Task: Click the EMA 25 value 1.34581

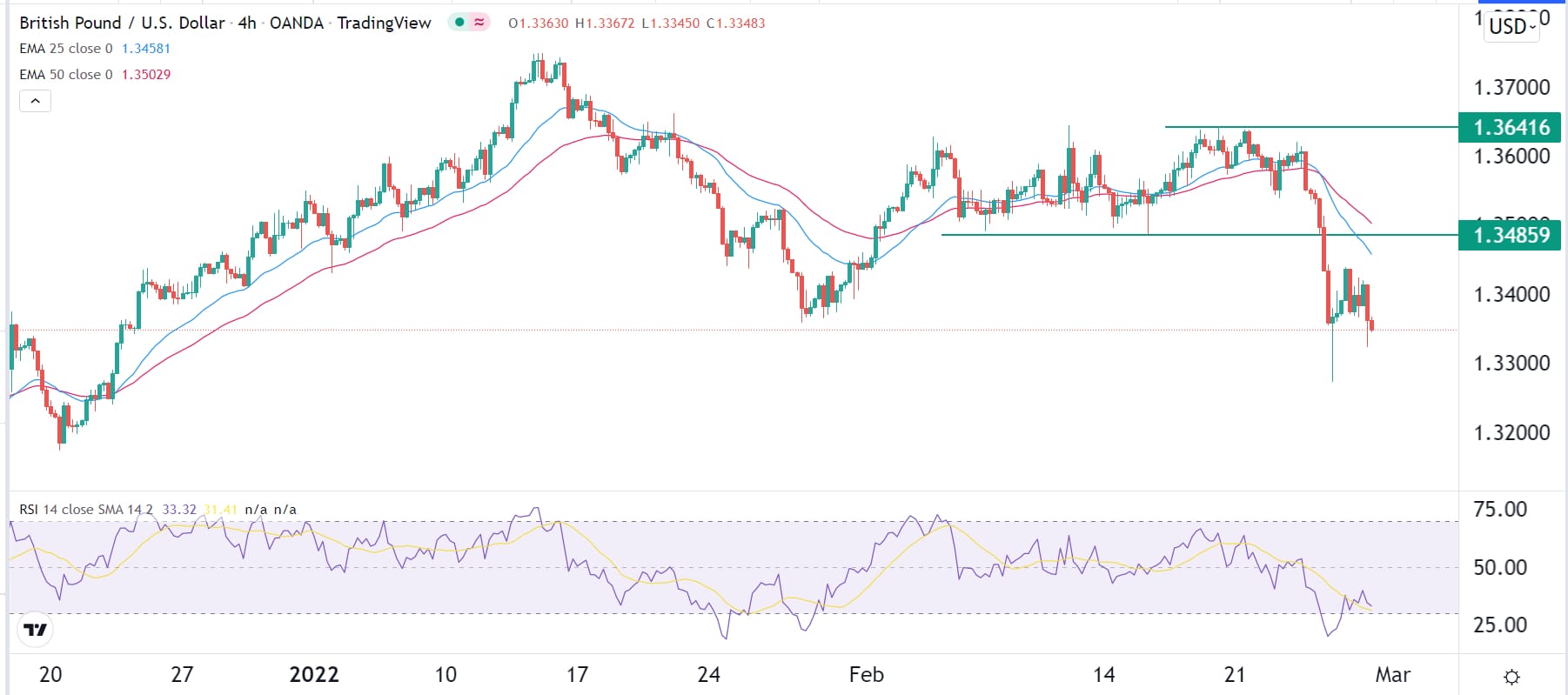Action: (x=146, y=49)
